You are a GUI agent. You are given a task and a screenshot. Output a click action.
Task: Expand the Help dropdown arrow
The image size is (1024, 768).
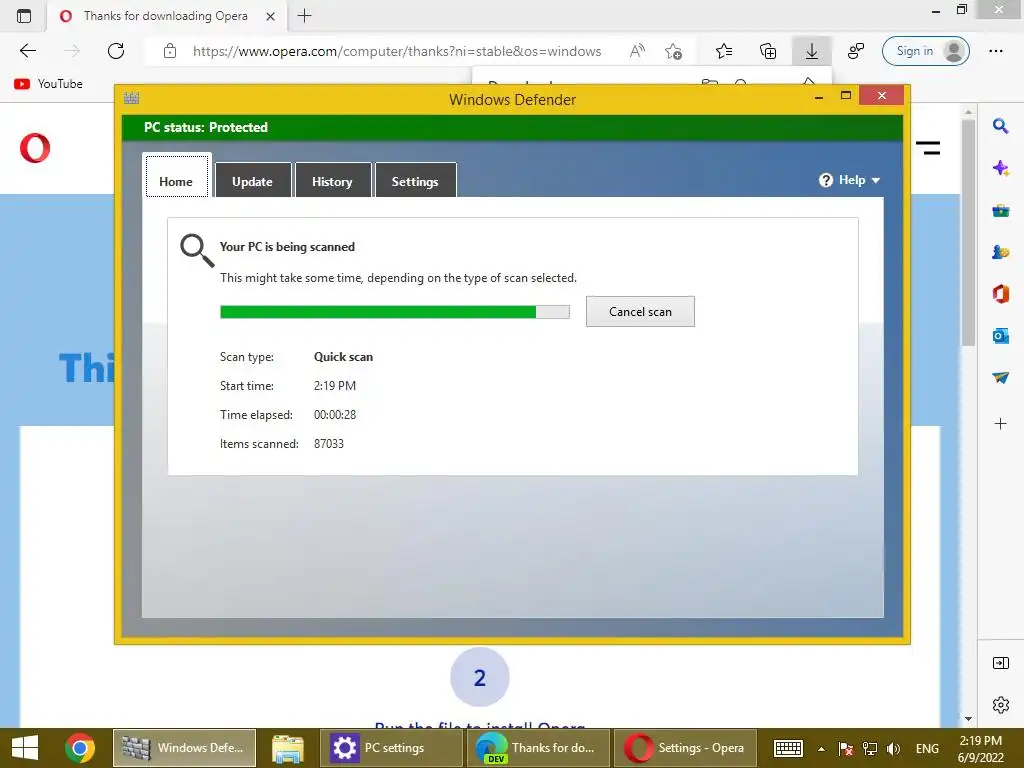point(876,180)
